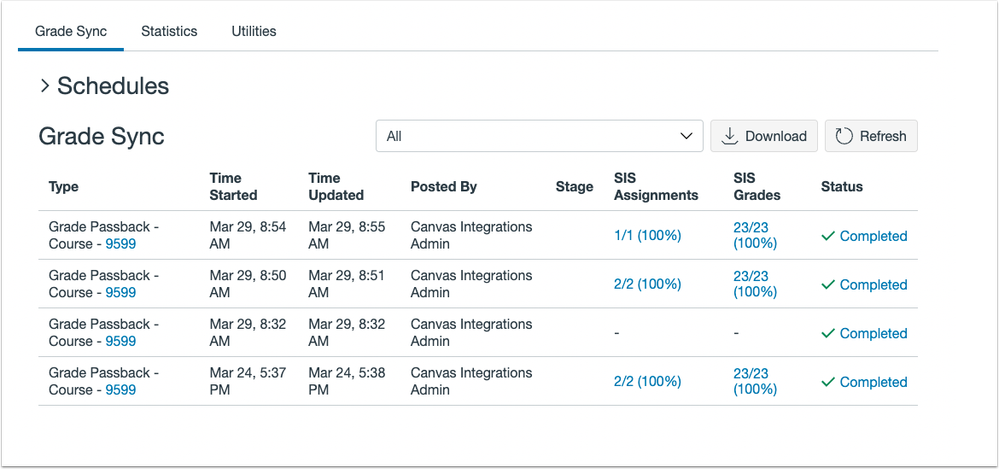Click SIS Grades 23/23 for Mar 24 sync

point(752,381)
